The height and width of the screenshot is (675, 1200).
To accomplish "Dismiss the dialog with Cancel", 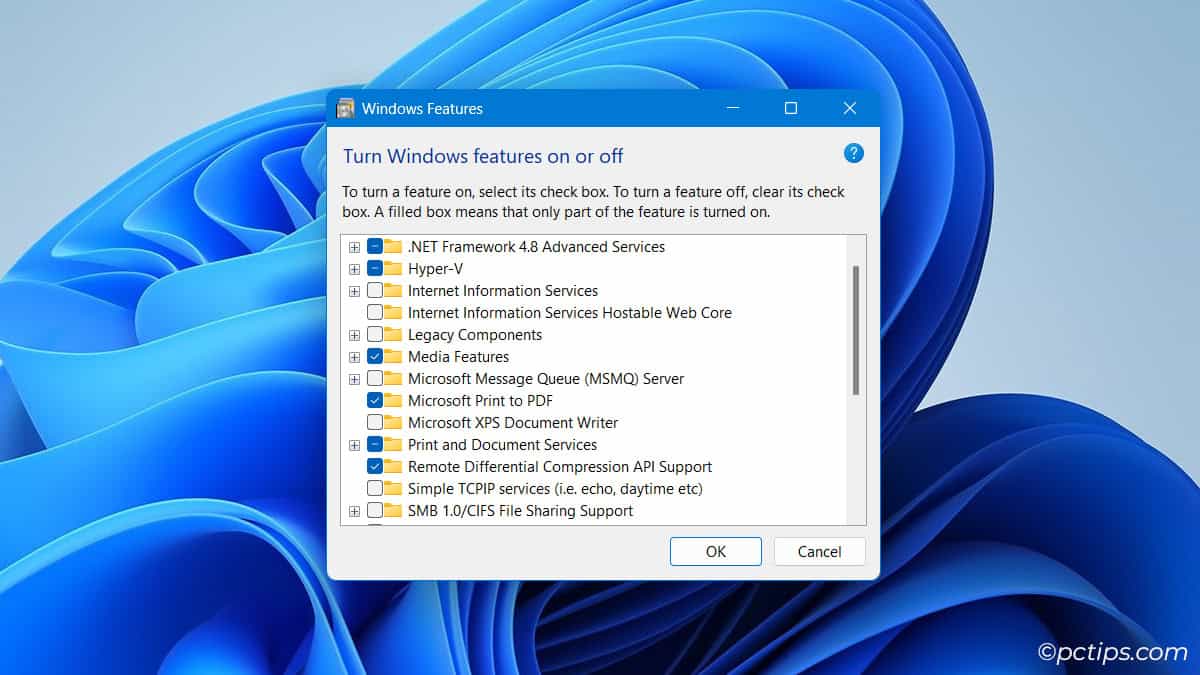I will [x=819, y=551].
